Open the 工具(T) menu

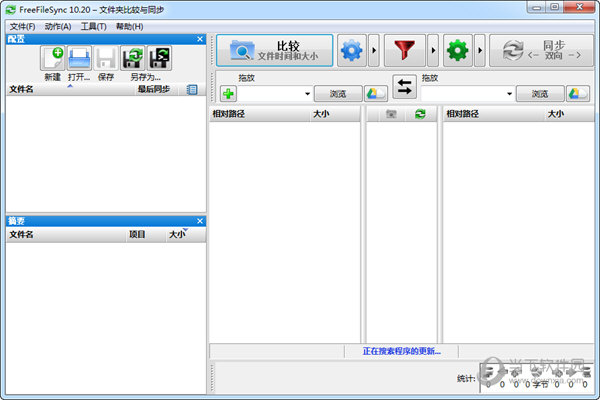[93, 26]
